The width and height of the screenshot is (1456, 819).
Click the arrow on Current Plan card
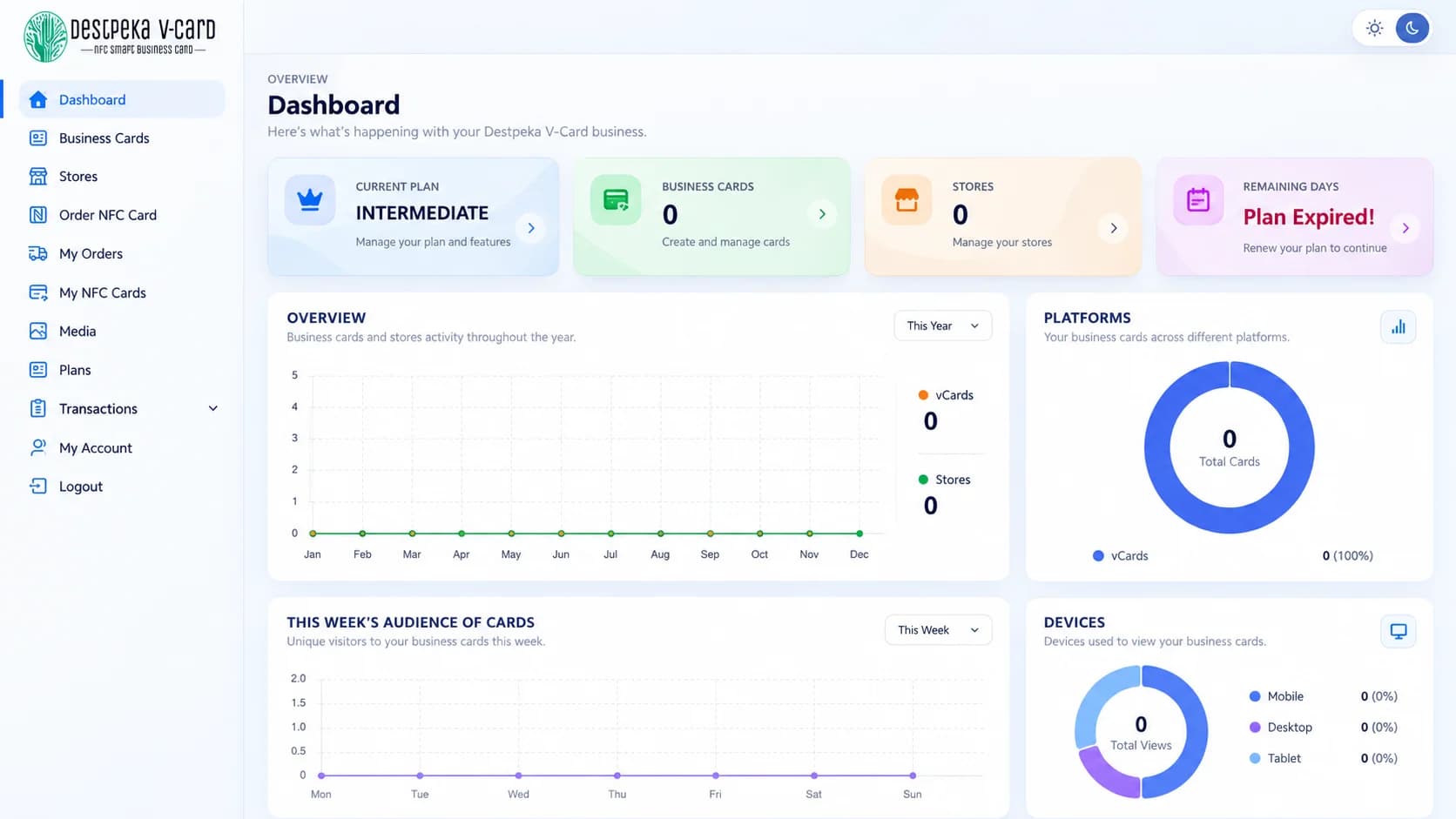530,228
